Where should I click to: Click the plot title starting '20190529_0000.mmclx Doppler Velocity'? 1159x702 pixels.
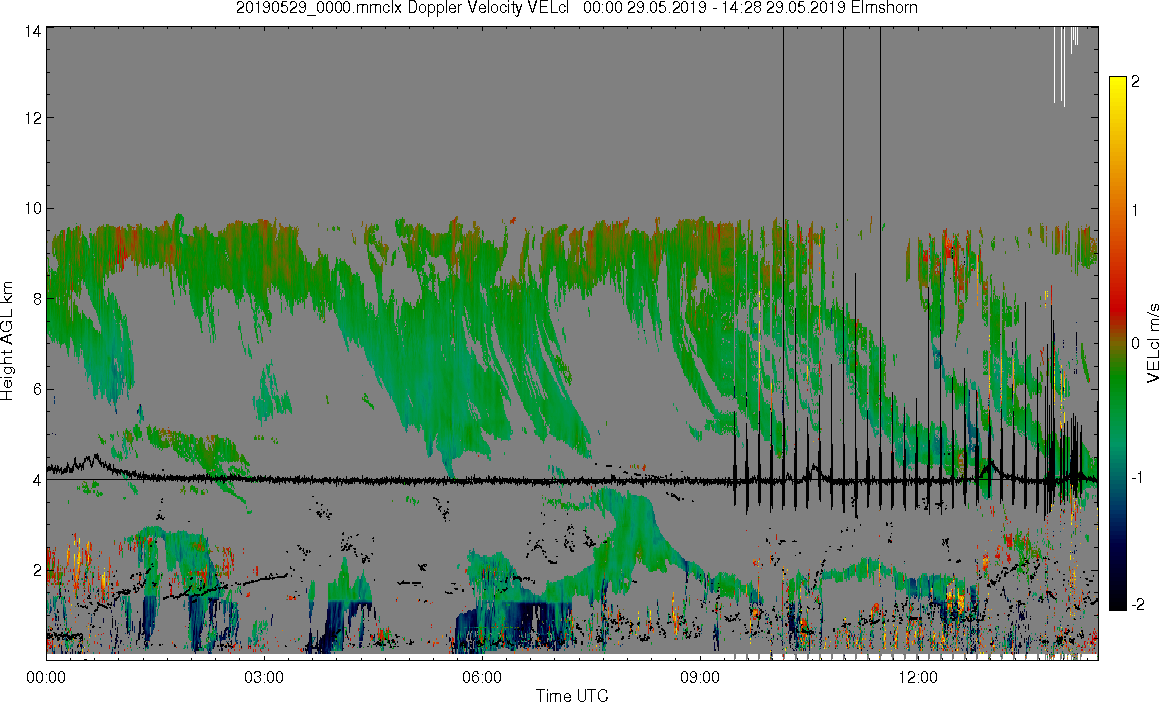(x=577, y=8)
